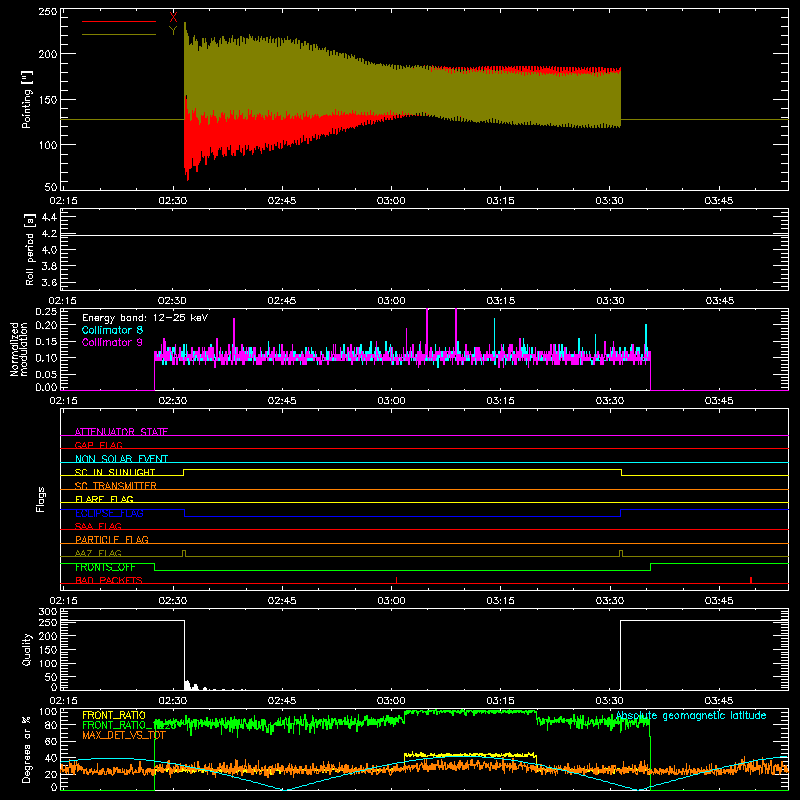The image size is (800, 800).
Task: Click the first BAD_PACKETS spike near 03:00
Action: pos(396,580)
